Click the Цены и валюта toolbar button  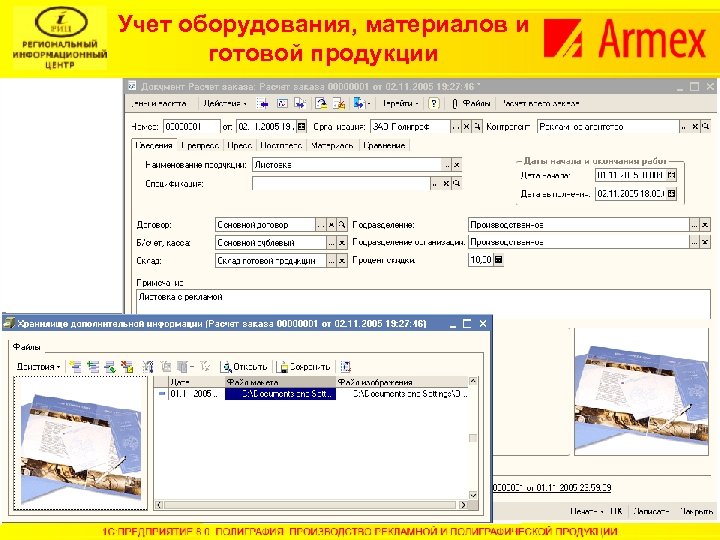159,104
